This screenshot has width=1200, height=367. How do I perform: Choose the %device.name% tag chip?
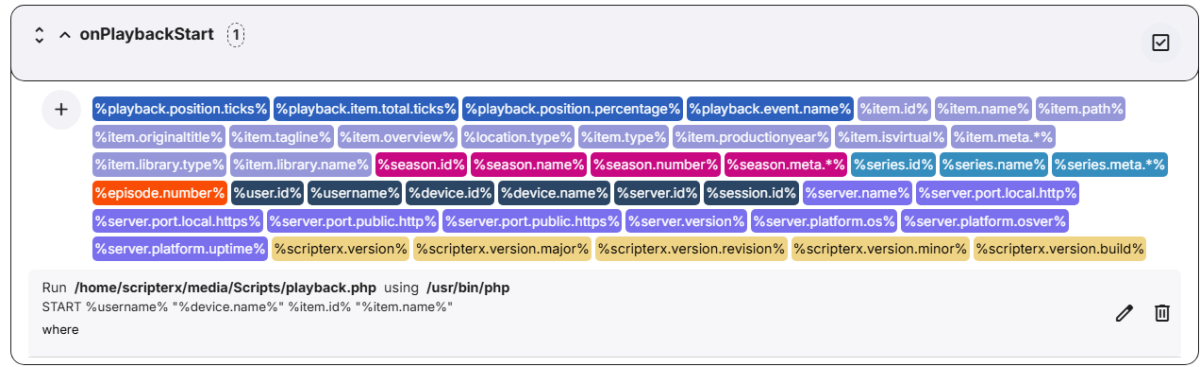click(x=553, y=192)
